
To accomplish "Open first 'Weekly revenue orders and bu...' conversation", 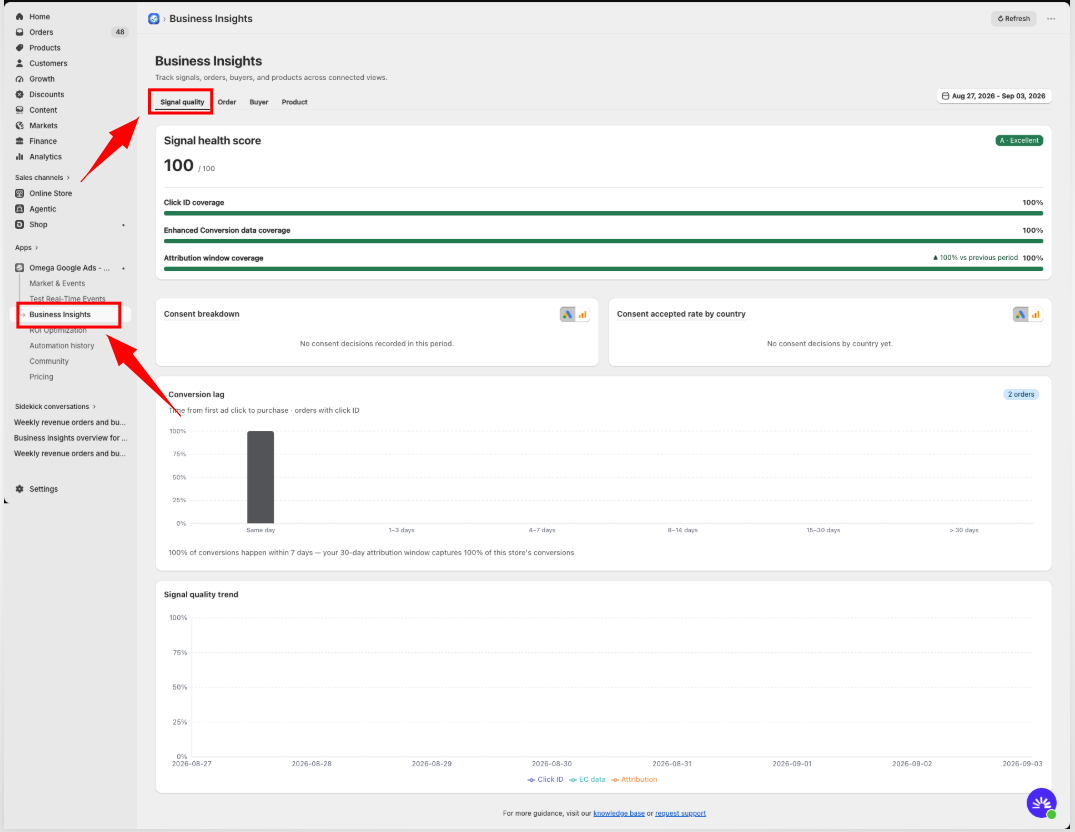I will pos(70,422).
